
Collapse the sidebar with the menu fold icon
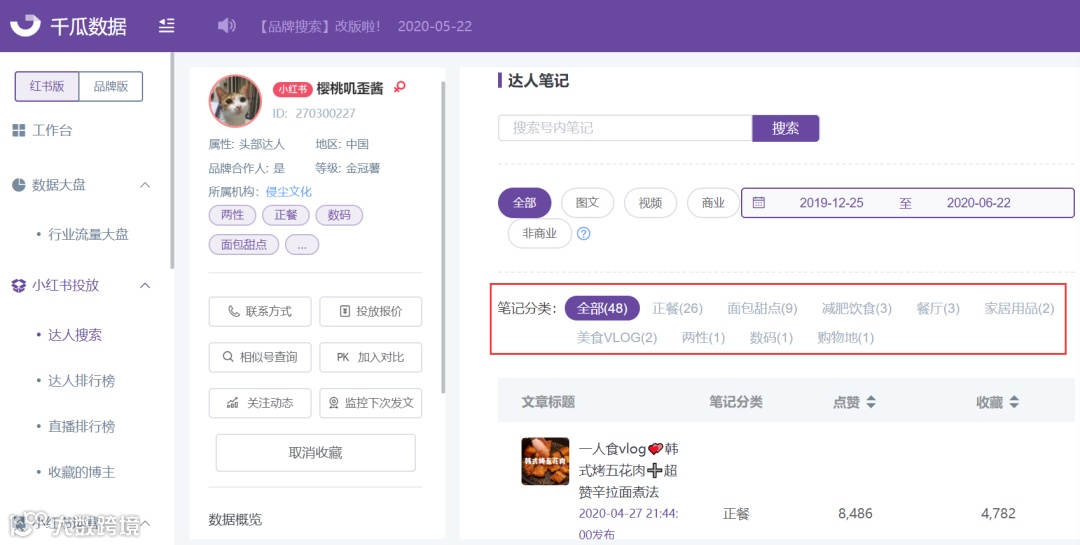coord(167,26)
